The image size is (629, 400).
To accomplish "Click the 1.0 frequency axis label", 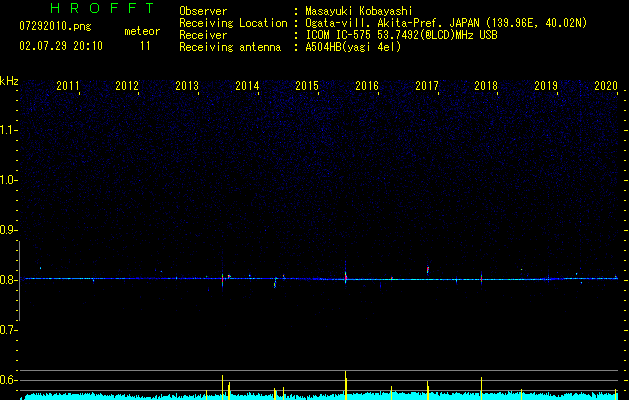I will pos(8,180).
